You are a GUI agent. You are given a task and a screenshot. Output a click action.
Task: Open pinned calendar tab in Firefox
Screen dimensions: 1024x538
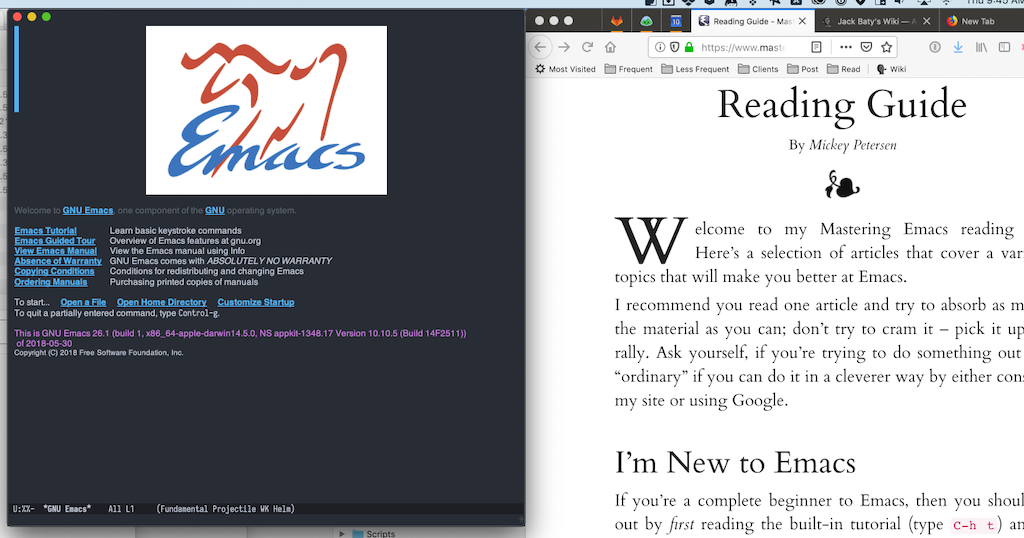tap(675, 21)
